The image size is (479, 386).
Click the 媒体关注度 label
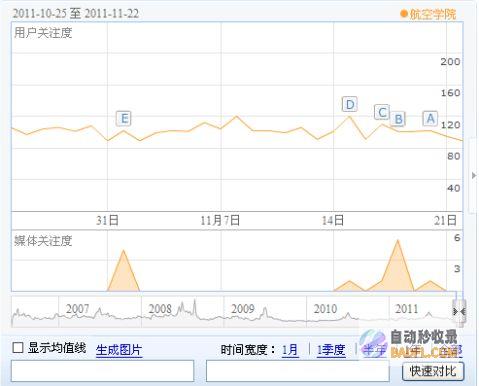(43, 240)
